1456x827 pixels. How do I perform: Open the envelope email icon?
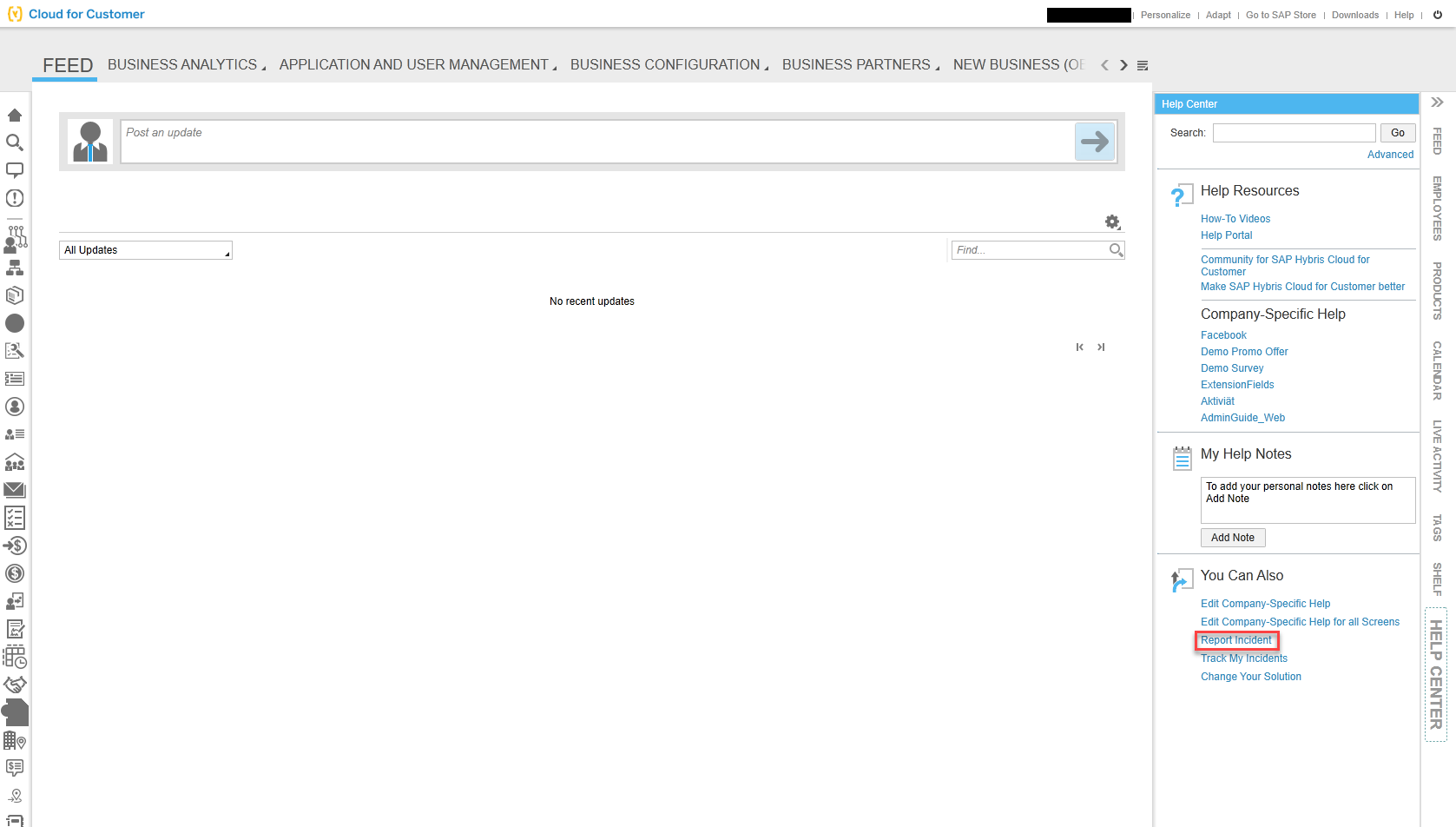click(x=15, y=490)
